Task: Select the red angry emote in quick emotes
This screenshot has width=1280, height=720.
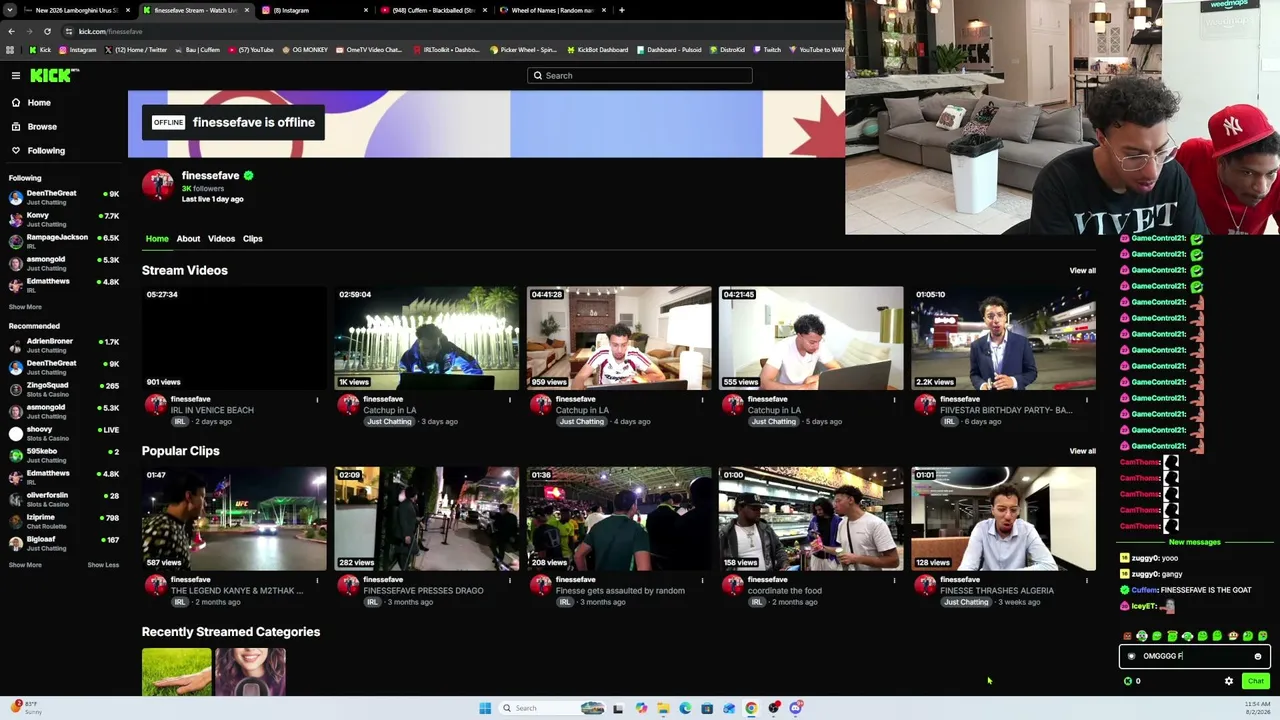Action: click(x=1127, y=636)
